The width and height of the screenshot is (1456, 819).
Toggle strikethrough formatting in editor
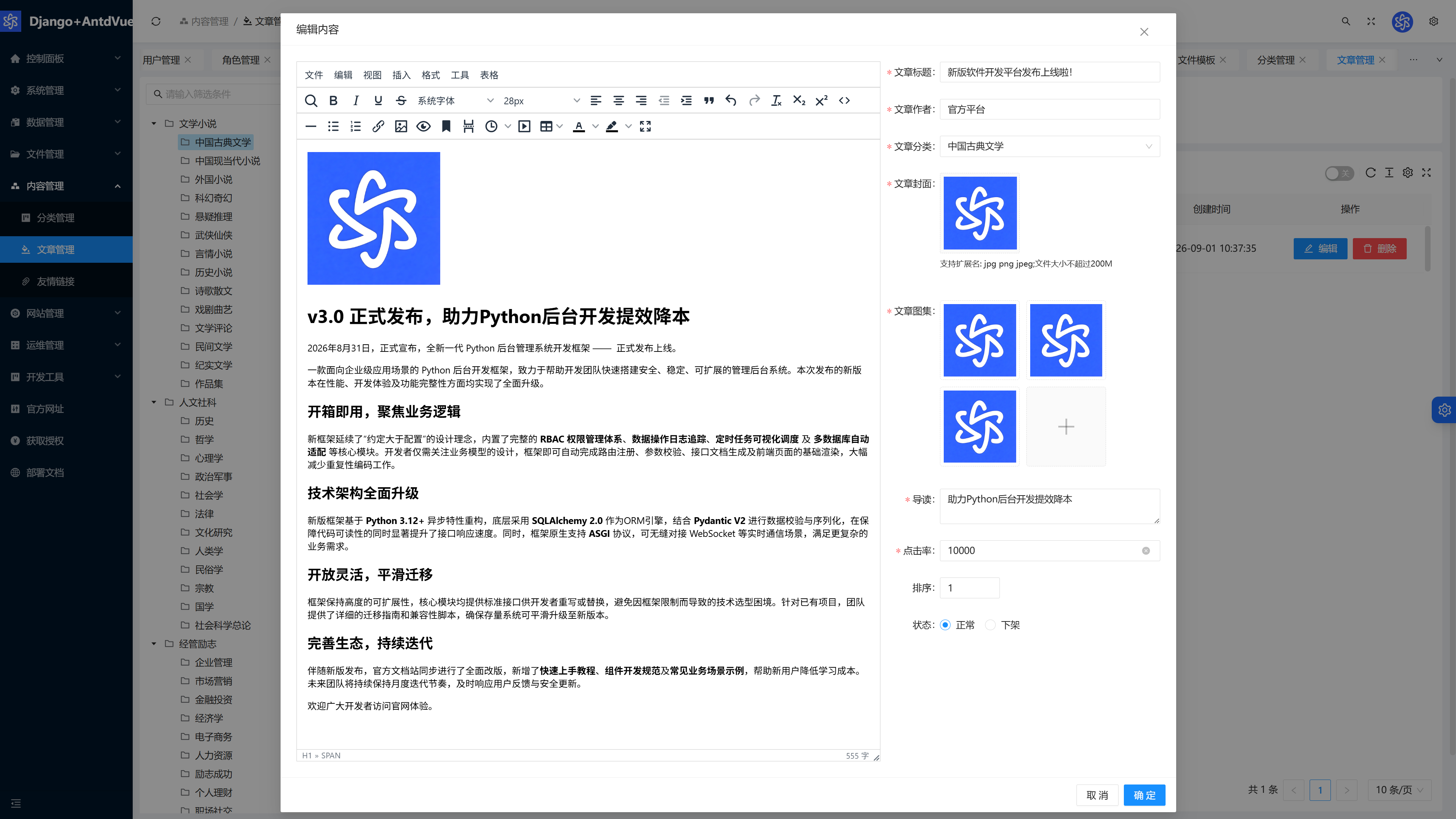401,100
